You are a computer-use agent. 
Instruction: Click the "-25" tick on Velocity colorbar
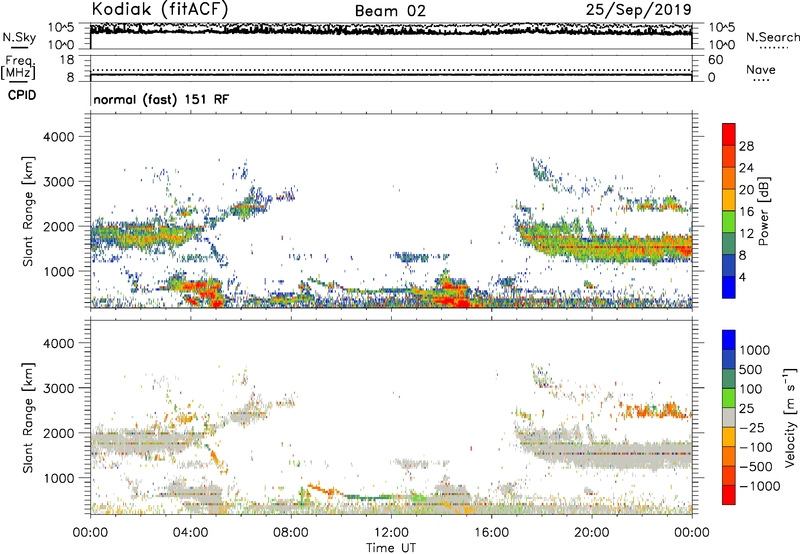click(x=752, y=428)
